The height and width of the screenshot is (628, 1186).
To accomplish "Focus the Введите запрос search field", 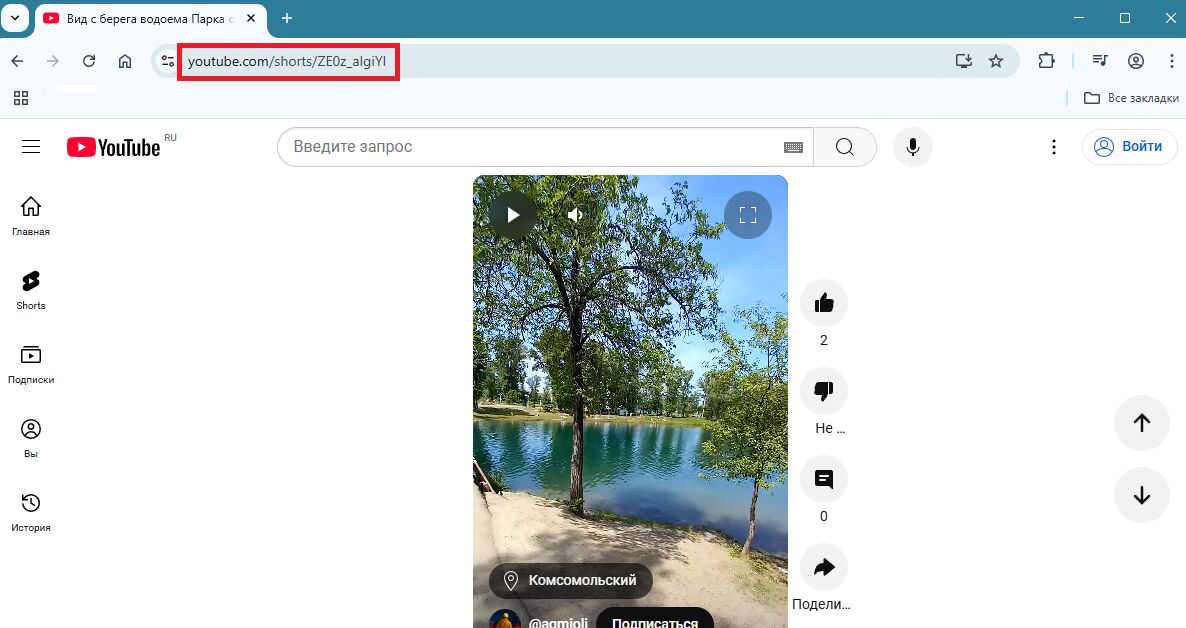I will point(530,147).
